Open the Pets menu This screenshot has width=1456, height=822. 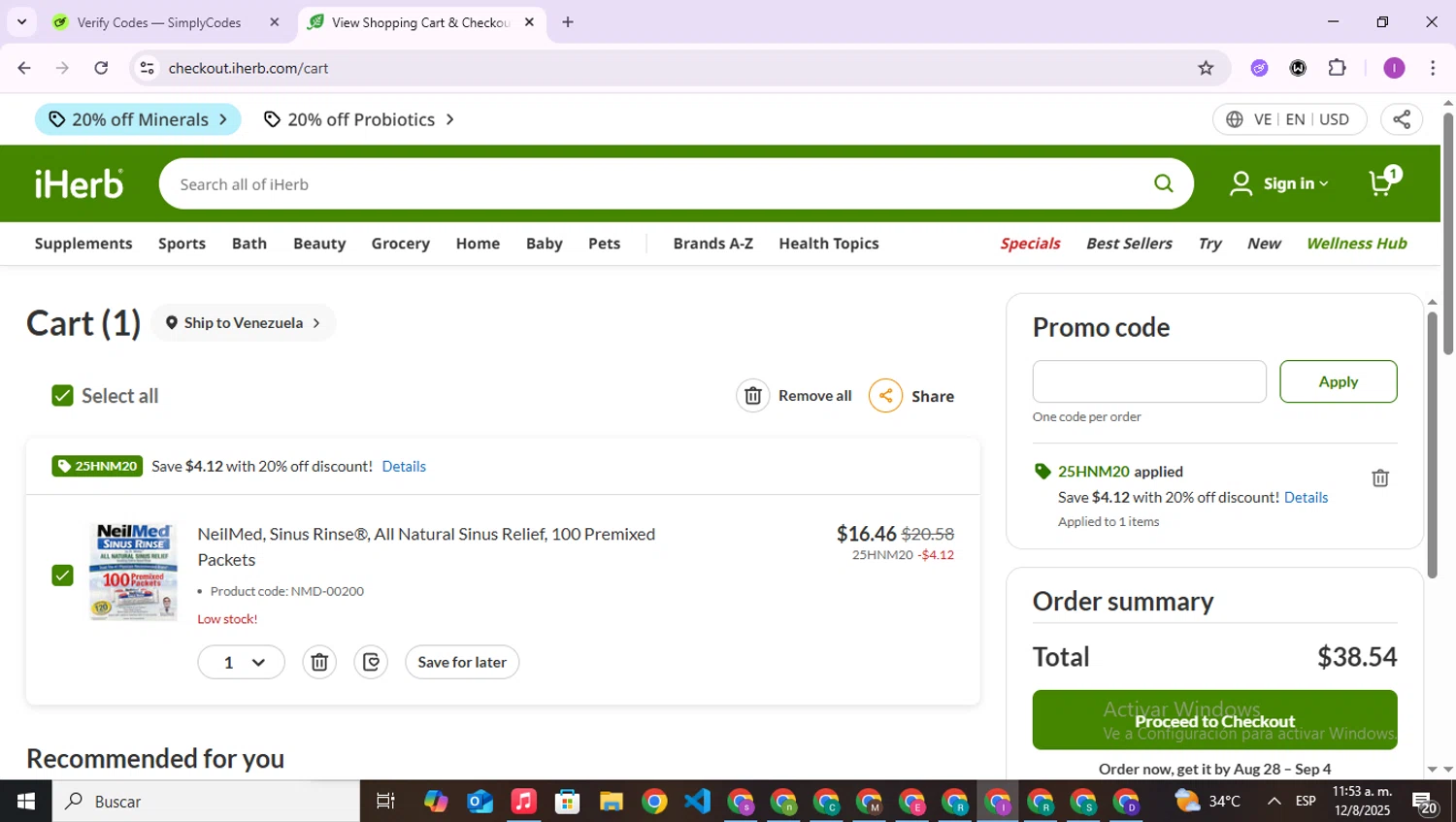604,244
